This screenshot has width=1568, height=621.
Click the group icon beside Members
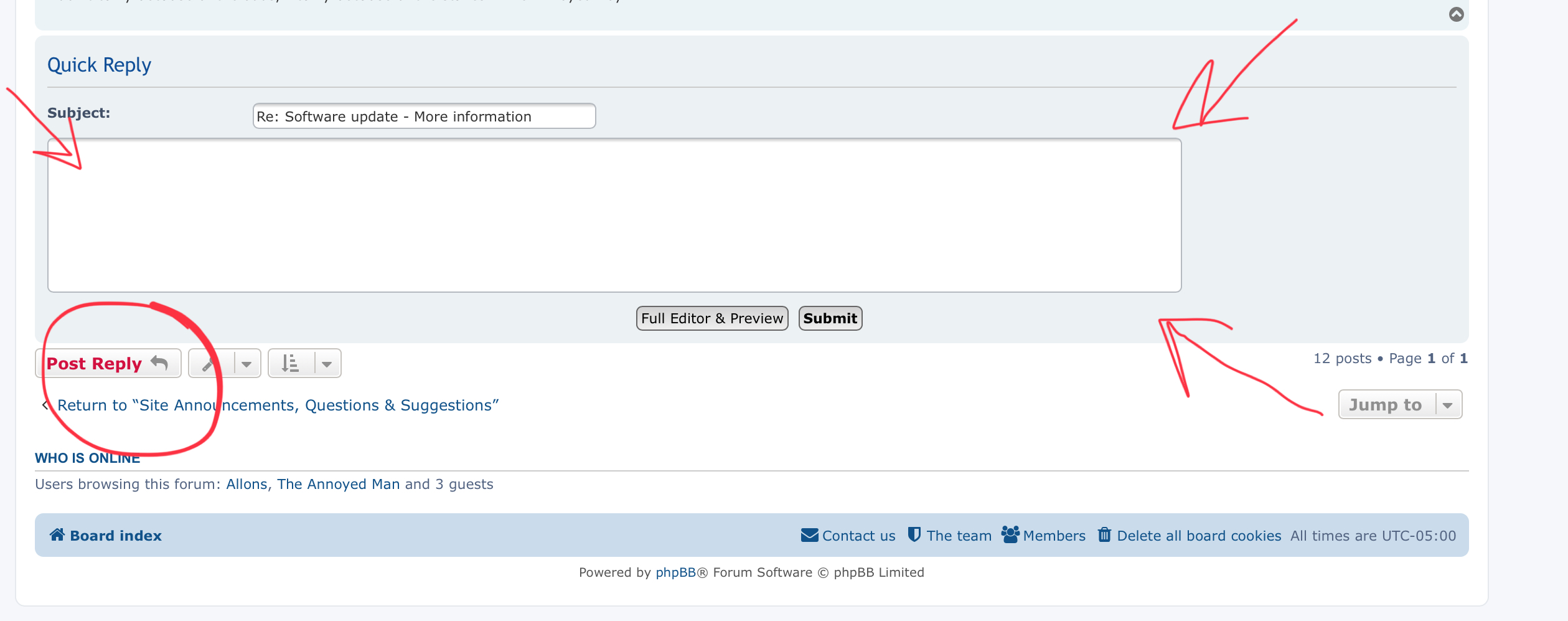(1010, 535)
